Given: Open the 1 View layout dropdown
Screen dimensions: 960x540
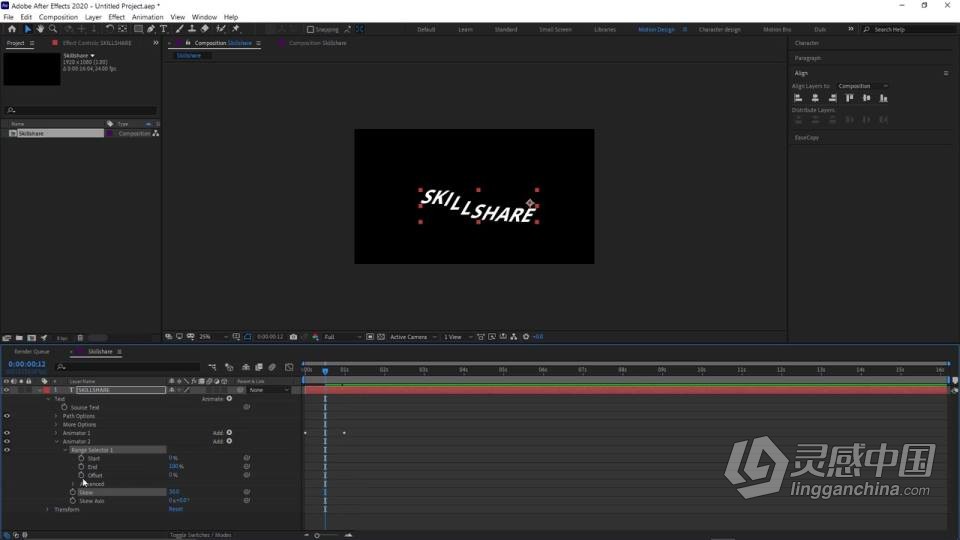Looking at the screenshot, I should pos(457,337).
